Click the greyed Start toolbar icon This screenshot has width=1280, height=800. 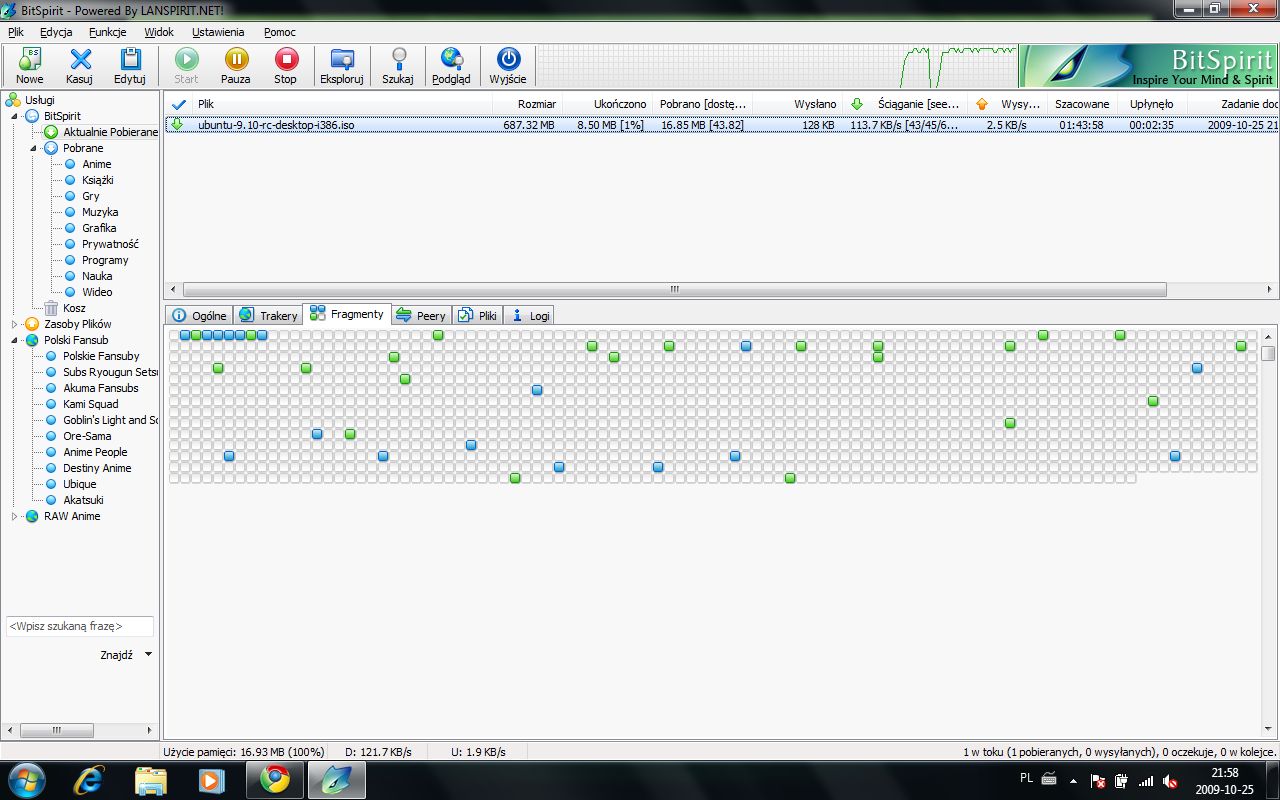pyautogui.click(x=186, y=60)
